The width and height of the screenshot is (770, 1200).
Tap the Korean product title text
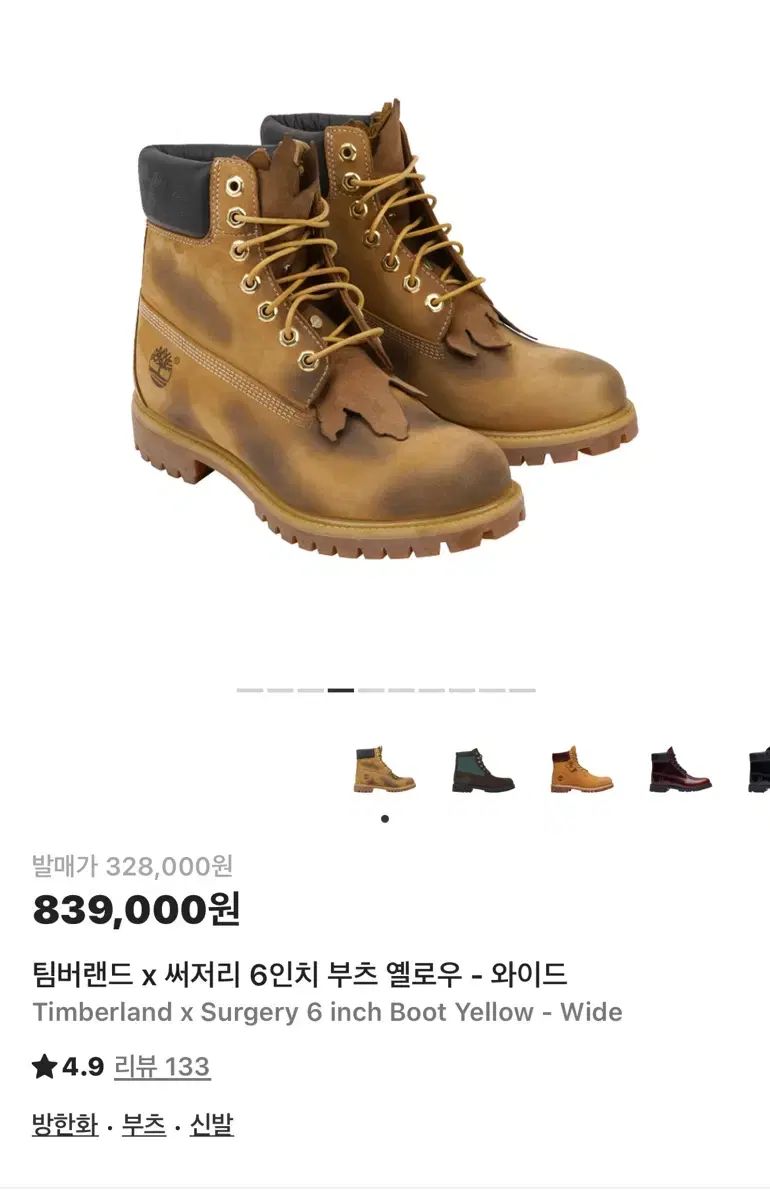tap(300, 973)
